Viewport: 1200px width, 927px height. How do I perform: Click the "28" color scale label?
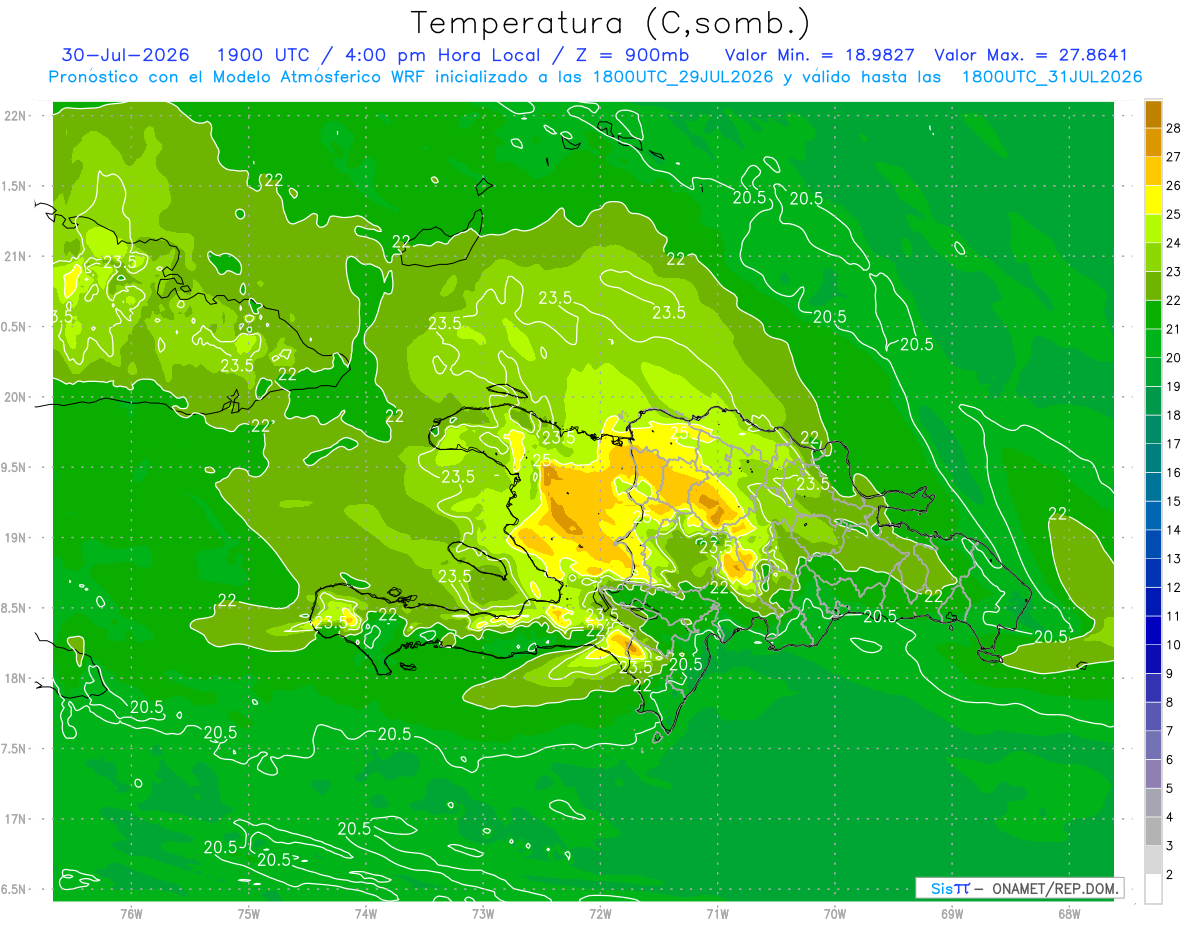pyautogui.click(x=1173, y=128)
